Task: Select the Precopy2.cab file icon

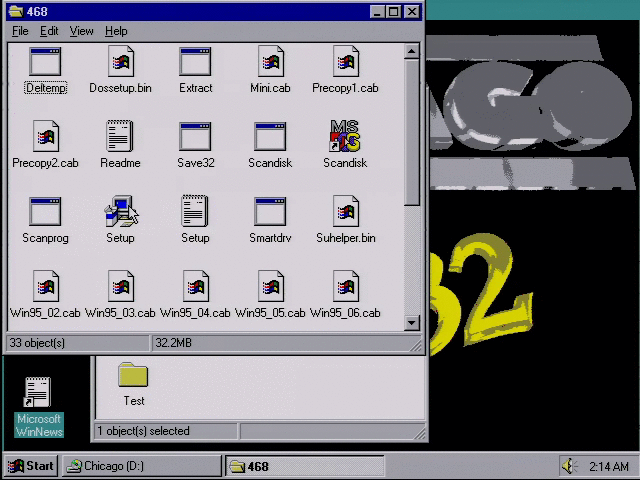Action: point(46,136)
